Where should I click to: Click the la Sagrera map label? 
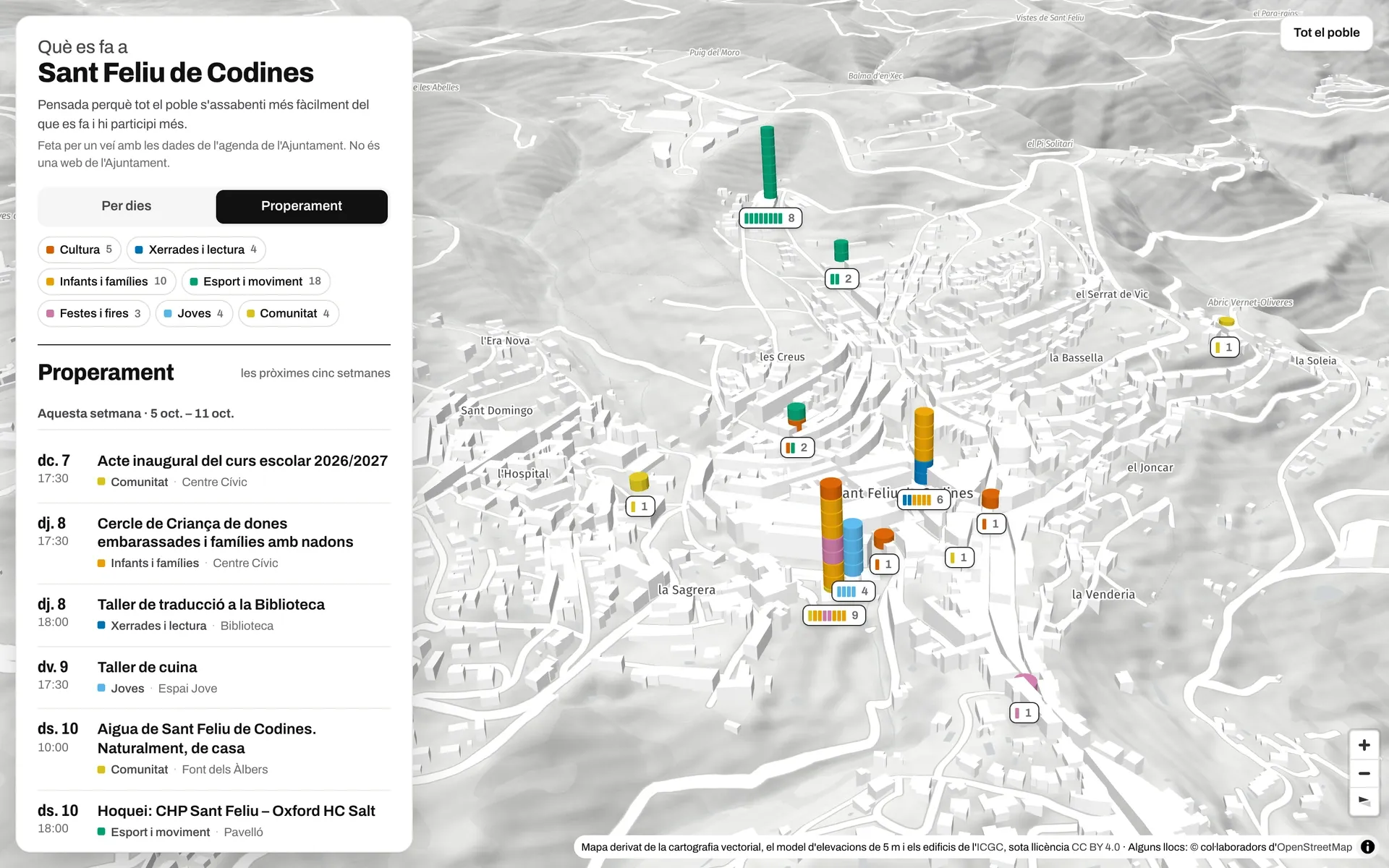[687, 590]
